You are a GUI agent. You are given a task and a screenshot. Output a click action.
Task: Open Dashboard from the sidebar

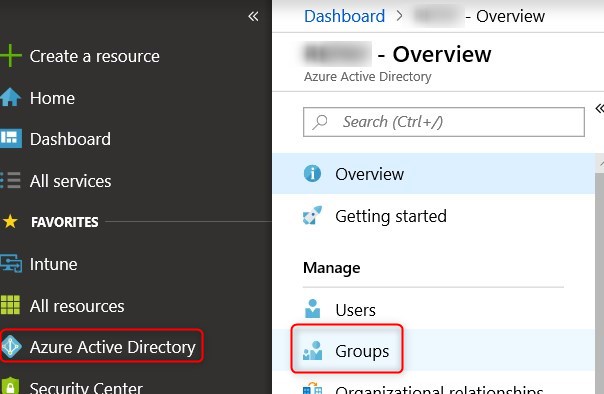coord(70,139)
